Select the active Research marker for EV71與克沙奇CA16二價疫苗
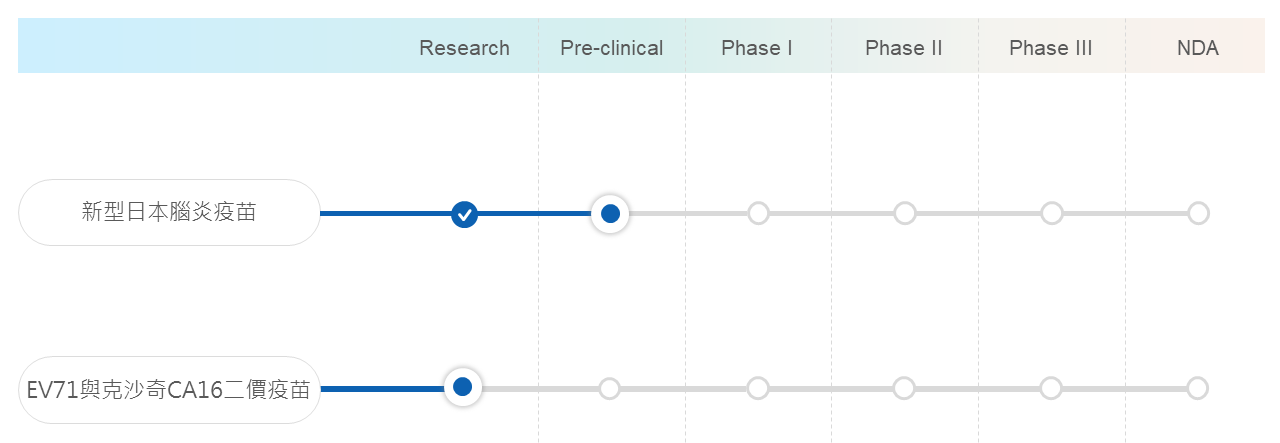 463,387
